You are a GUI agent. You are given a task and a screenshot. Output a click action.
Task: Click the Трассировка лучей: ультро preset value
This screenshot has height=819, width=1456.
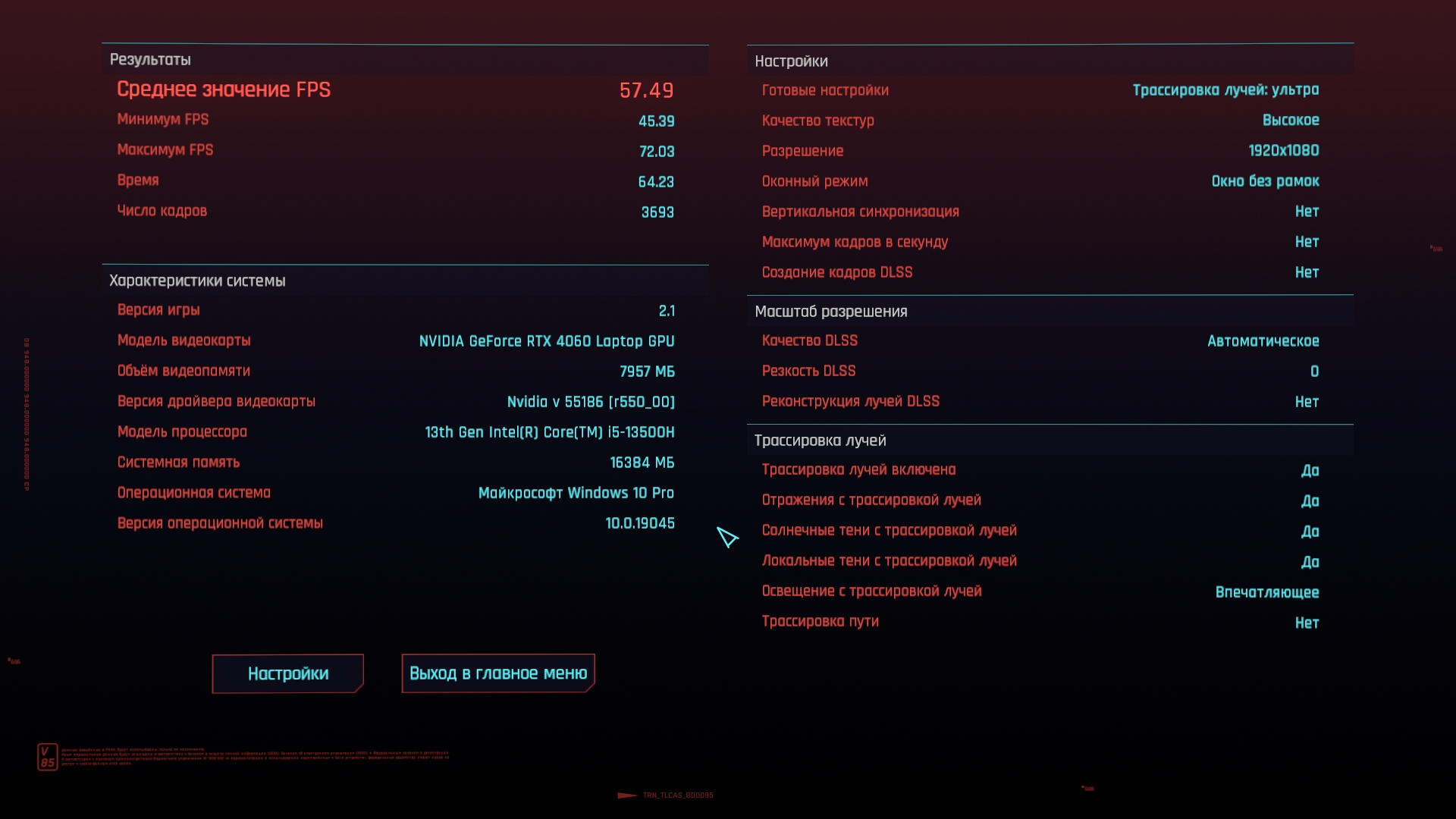1225,90
